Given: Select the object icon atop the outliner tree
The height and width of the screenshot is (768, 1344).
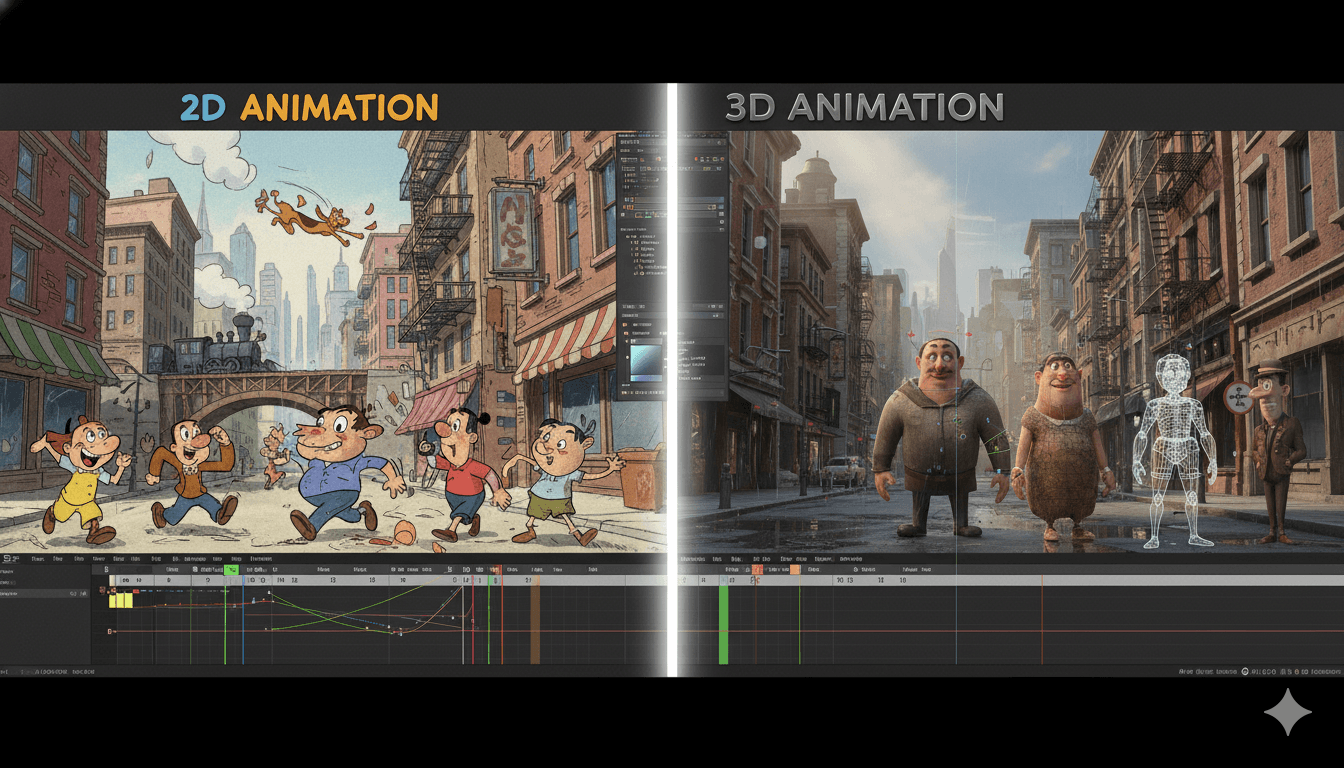Looking at the screenshot, I should coord(633,236).
